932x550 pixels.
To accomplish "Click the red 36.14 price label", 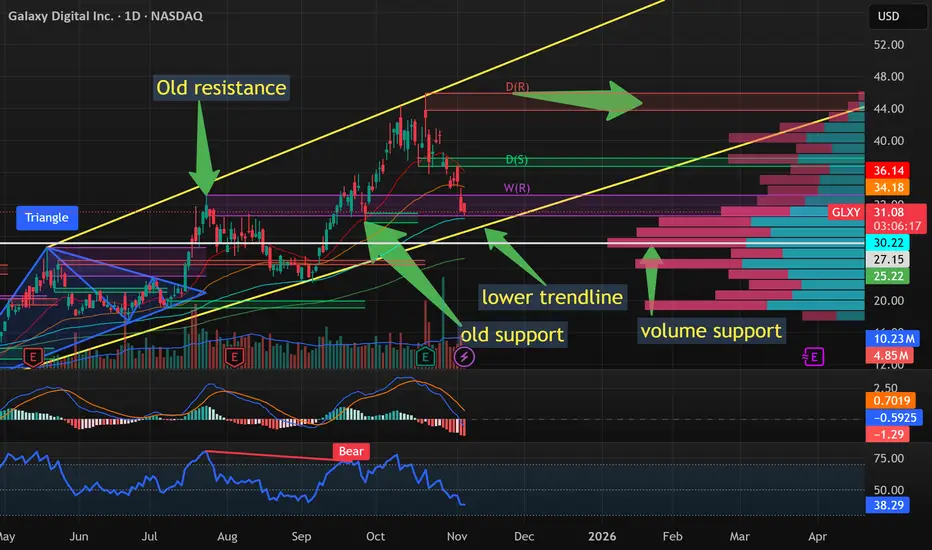I will coord(888,171).
